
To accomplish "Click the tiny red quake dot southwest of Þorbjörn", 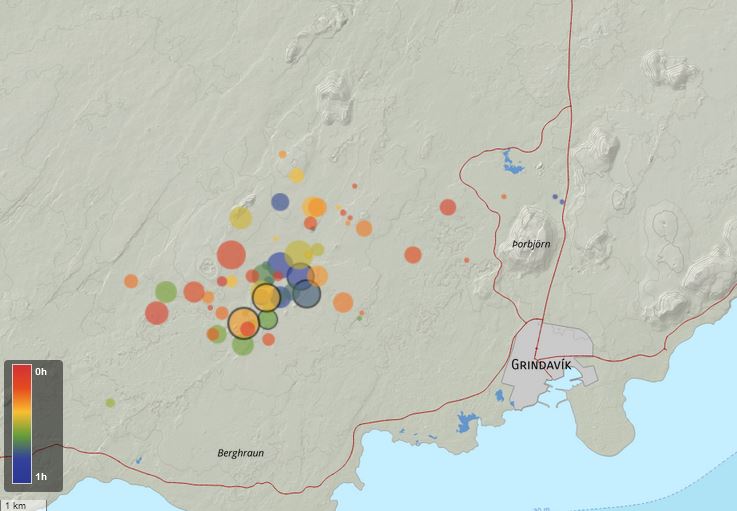I will coord(467,260).
